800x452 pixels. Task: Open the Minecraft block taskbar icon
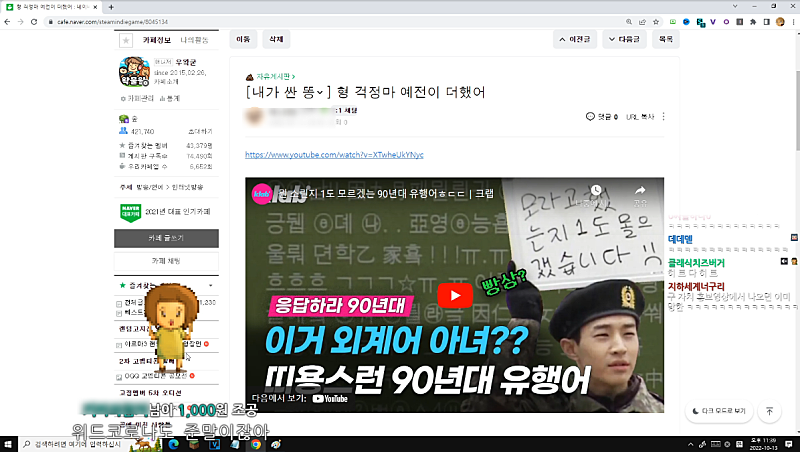pos(194,444)
